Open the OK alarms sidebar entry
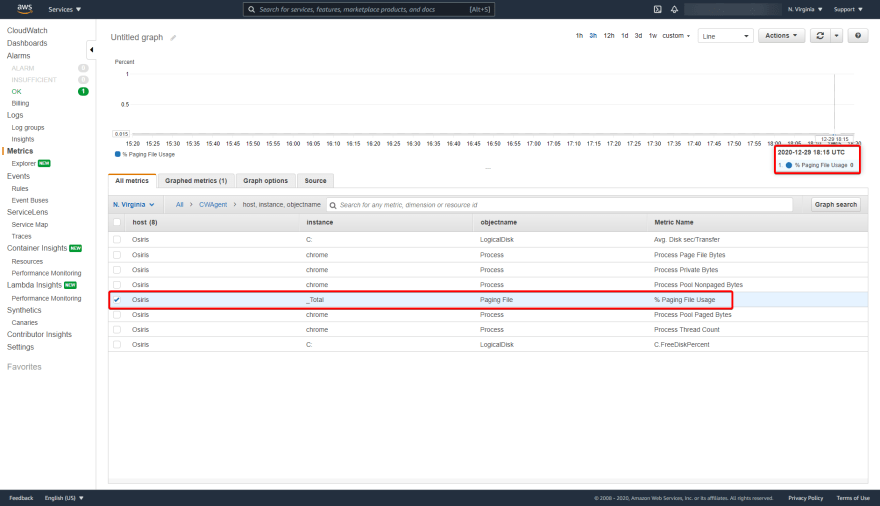Viewport: 880px width, 506px height. point(16,91)
